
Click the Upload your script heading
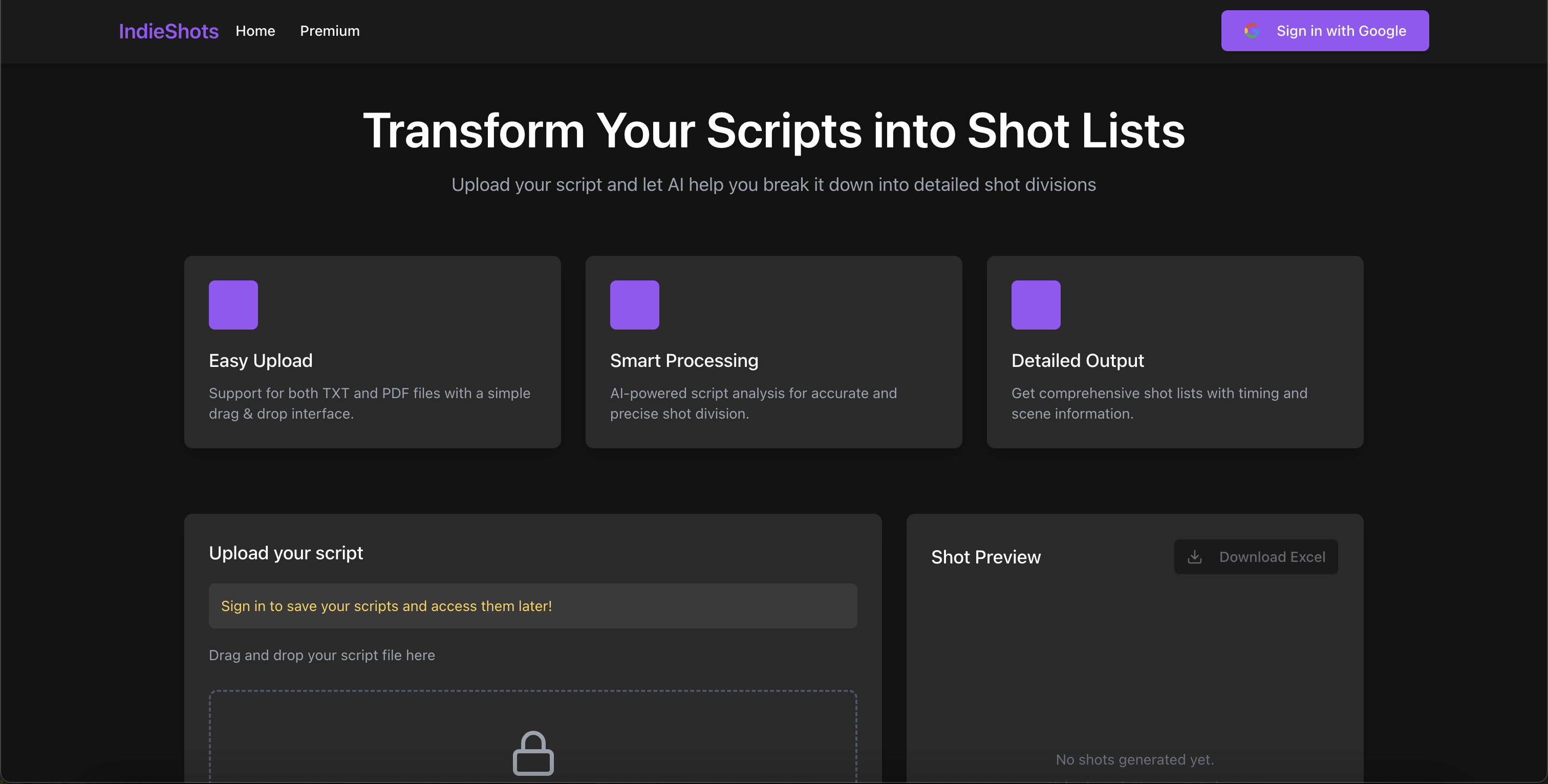pyautogui.click(x=286, y=553)
